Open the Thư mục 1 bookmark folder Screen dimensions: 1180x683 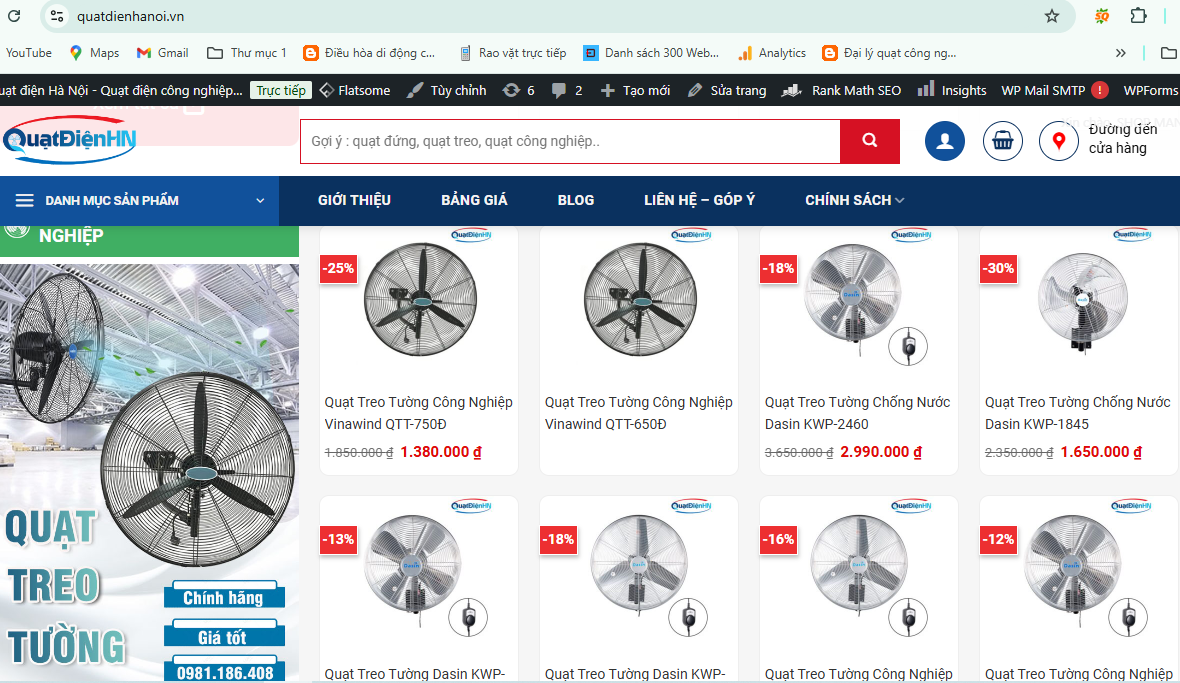[247, 53]
